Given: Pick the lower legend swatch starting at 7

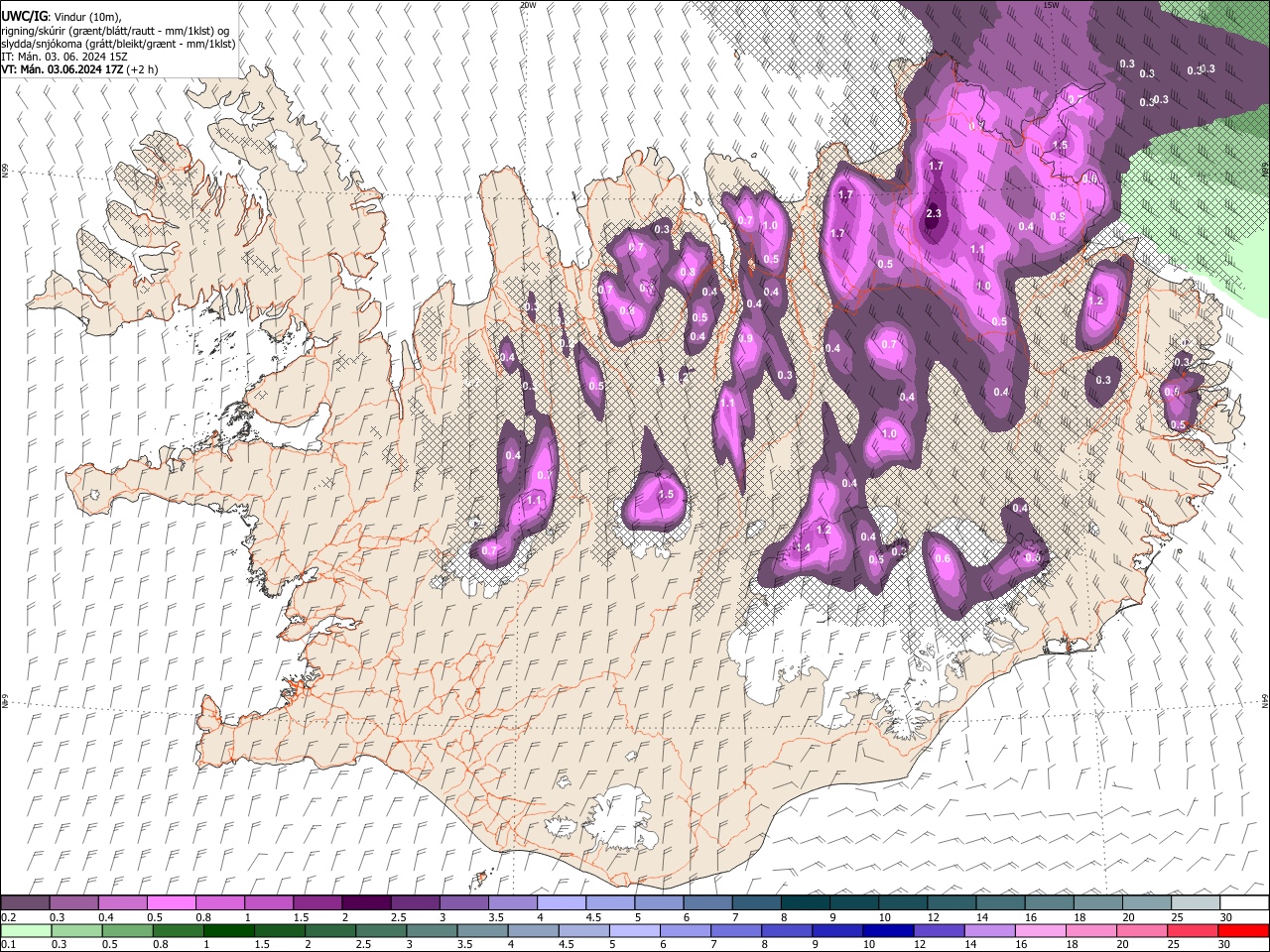Looking at the screenshot, I should pyautogui.click(x=736, y=930).
